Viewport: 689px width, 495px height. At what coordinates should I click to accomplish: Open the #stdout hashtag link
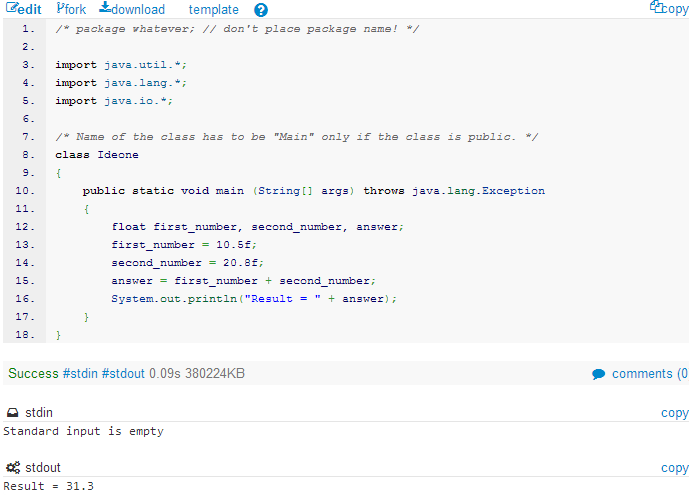pyautogui.click(x=123, y=373)
